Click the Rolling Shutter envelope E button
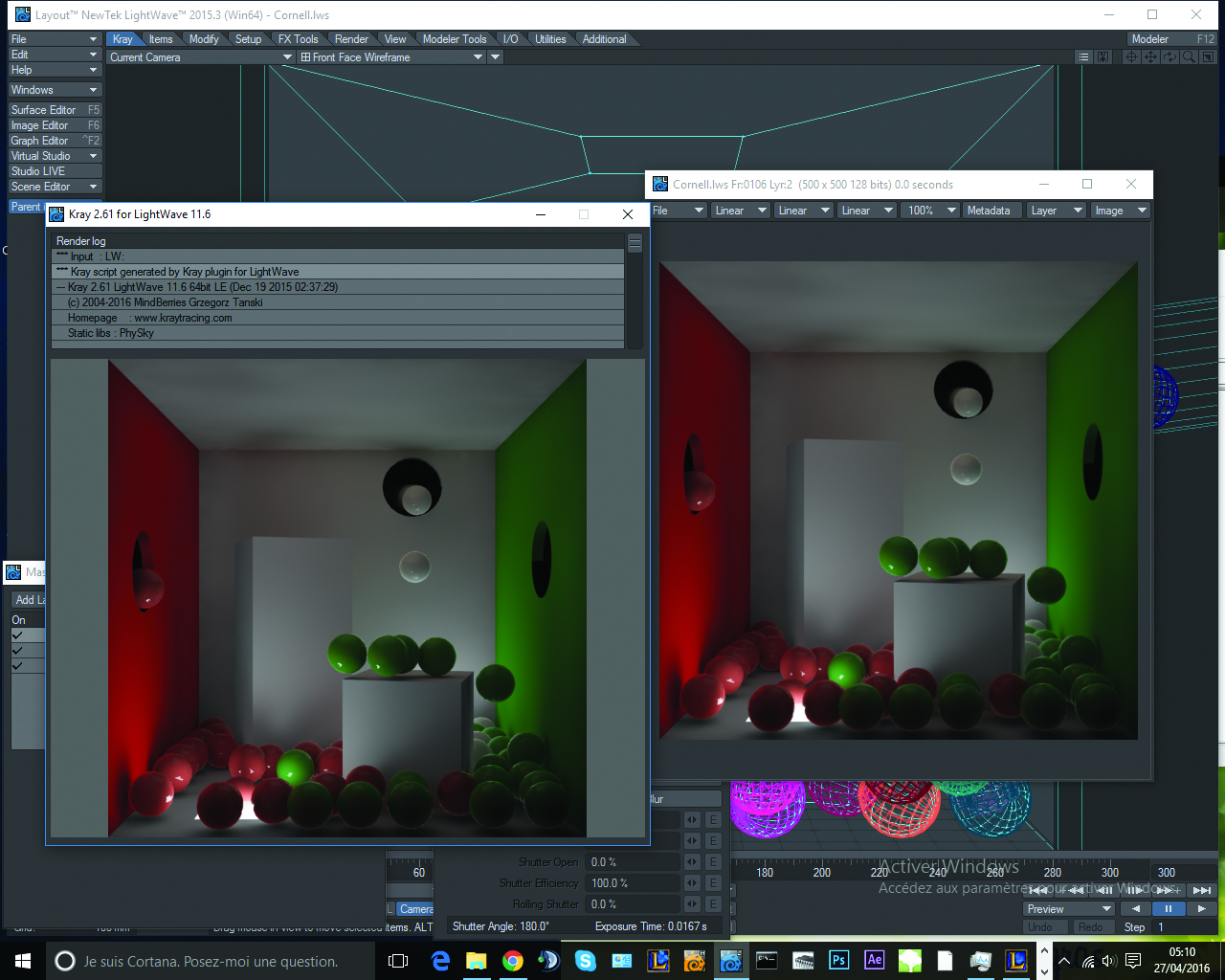The height and width of the screenshot is (980, 1225). coord(713,904)
